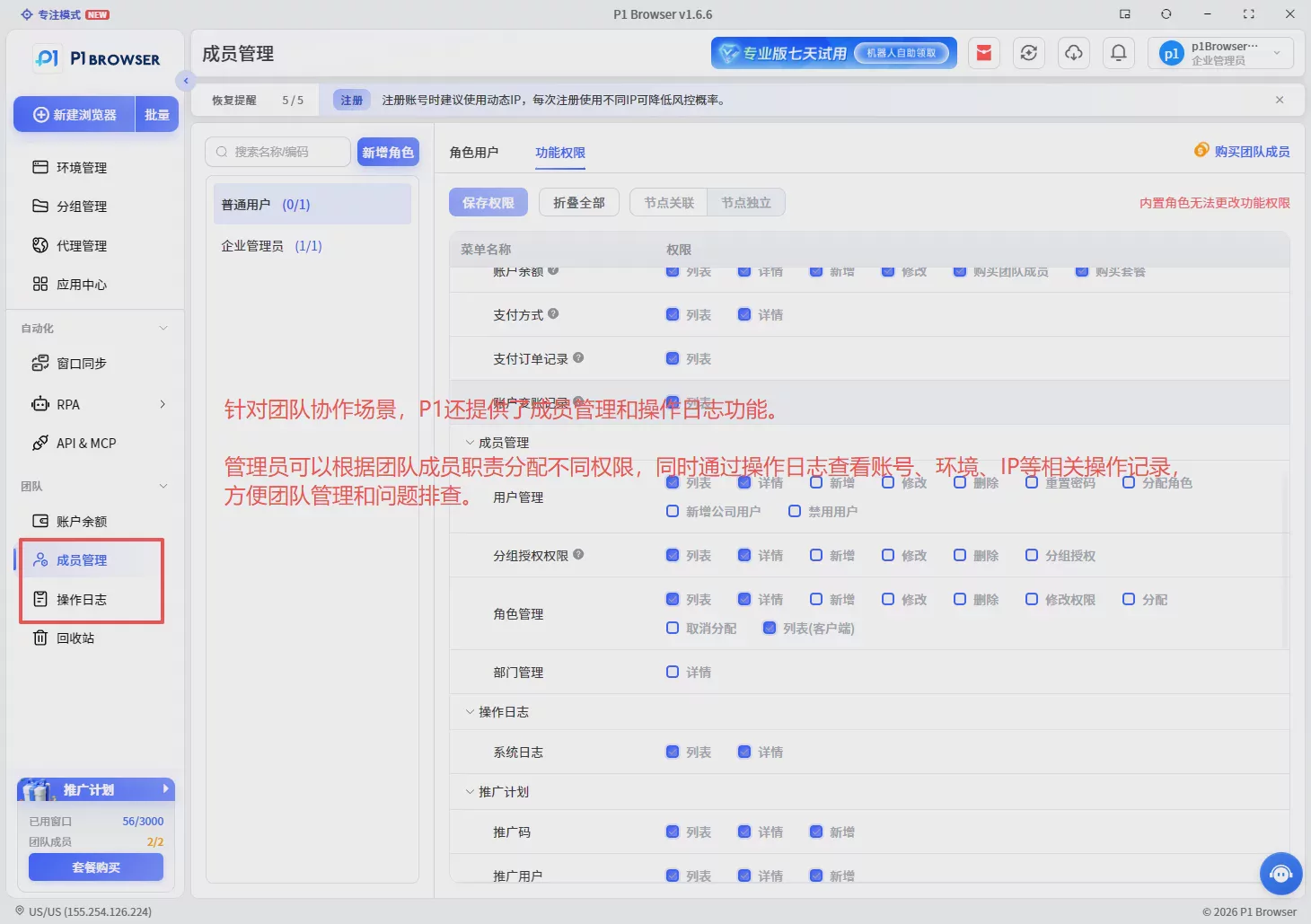Collapse the 推广计划 permission group
The image size is (1311, 924).
(470, 791)
